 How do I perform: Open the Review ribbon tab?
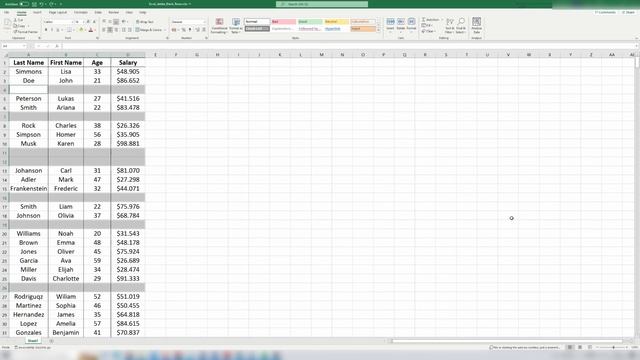(113, 13)
